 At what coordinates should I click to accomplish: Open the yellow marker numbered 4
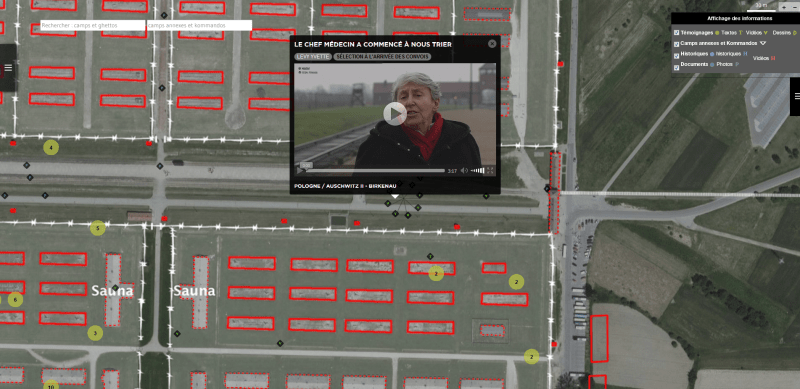51,148
